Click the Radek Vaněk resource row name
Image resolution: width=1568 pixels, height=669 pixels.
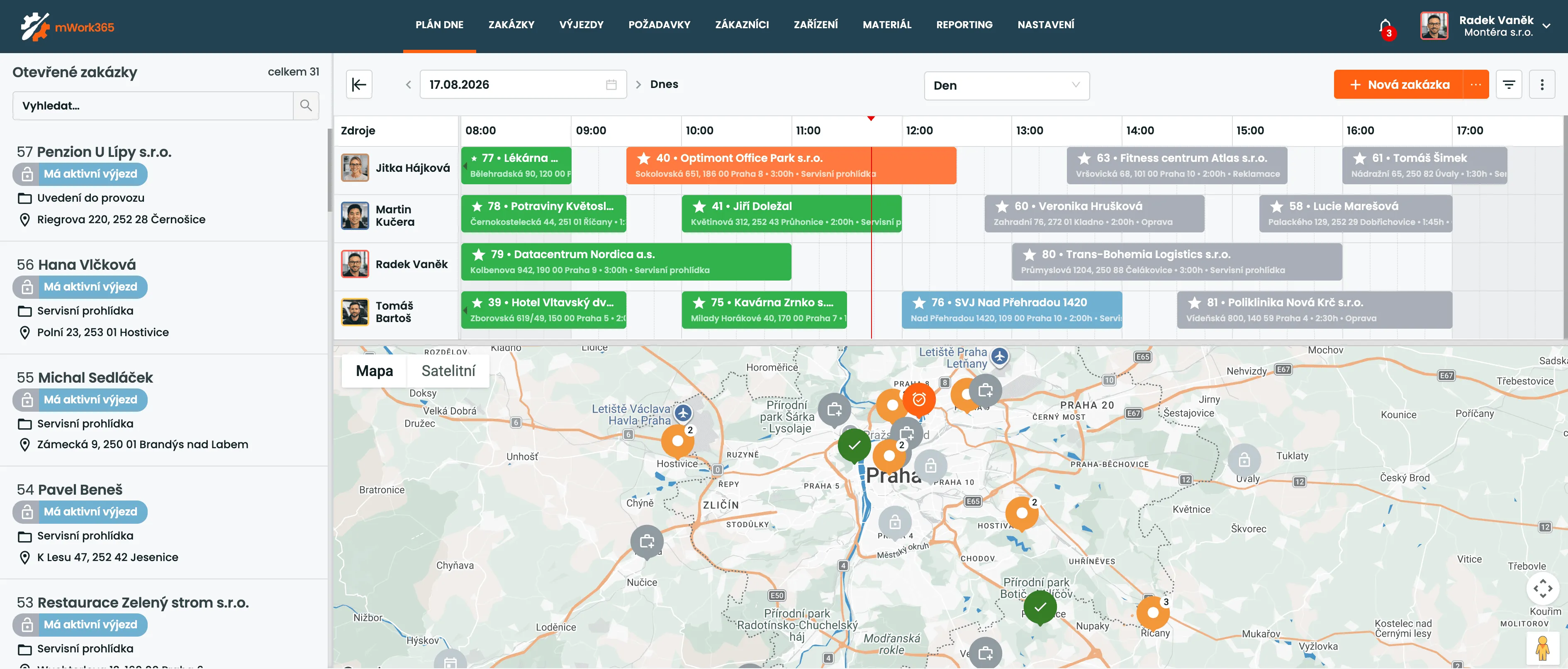(411, 264)
